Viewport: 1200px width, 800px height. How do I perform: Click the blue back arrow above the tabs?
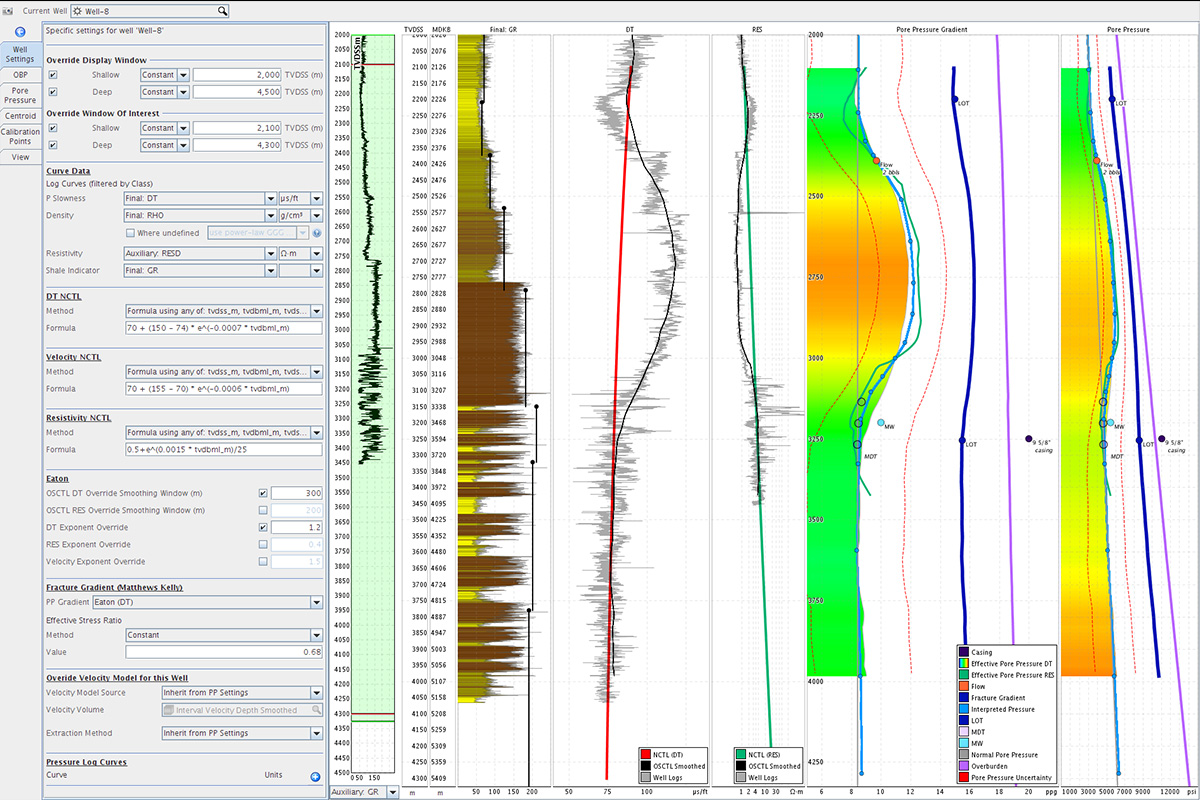(20, 32)
